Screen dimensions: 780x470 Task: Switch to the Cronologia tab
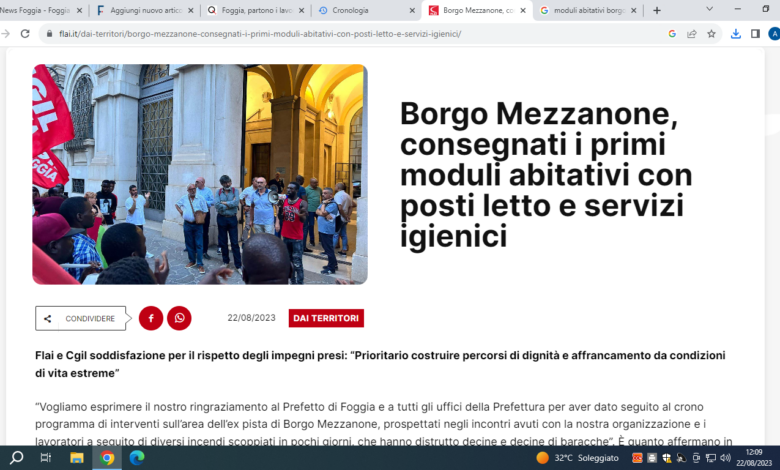tap(367, 10)
